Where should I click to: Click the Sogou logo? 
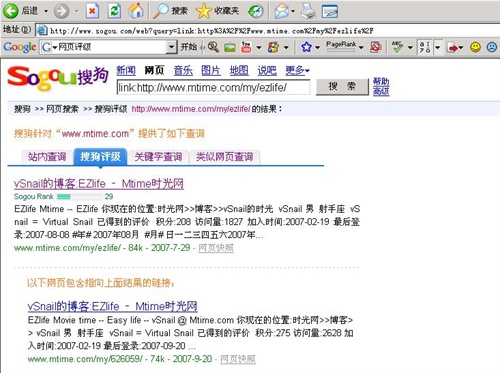58,79
